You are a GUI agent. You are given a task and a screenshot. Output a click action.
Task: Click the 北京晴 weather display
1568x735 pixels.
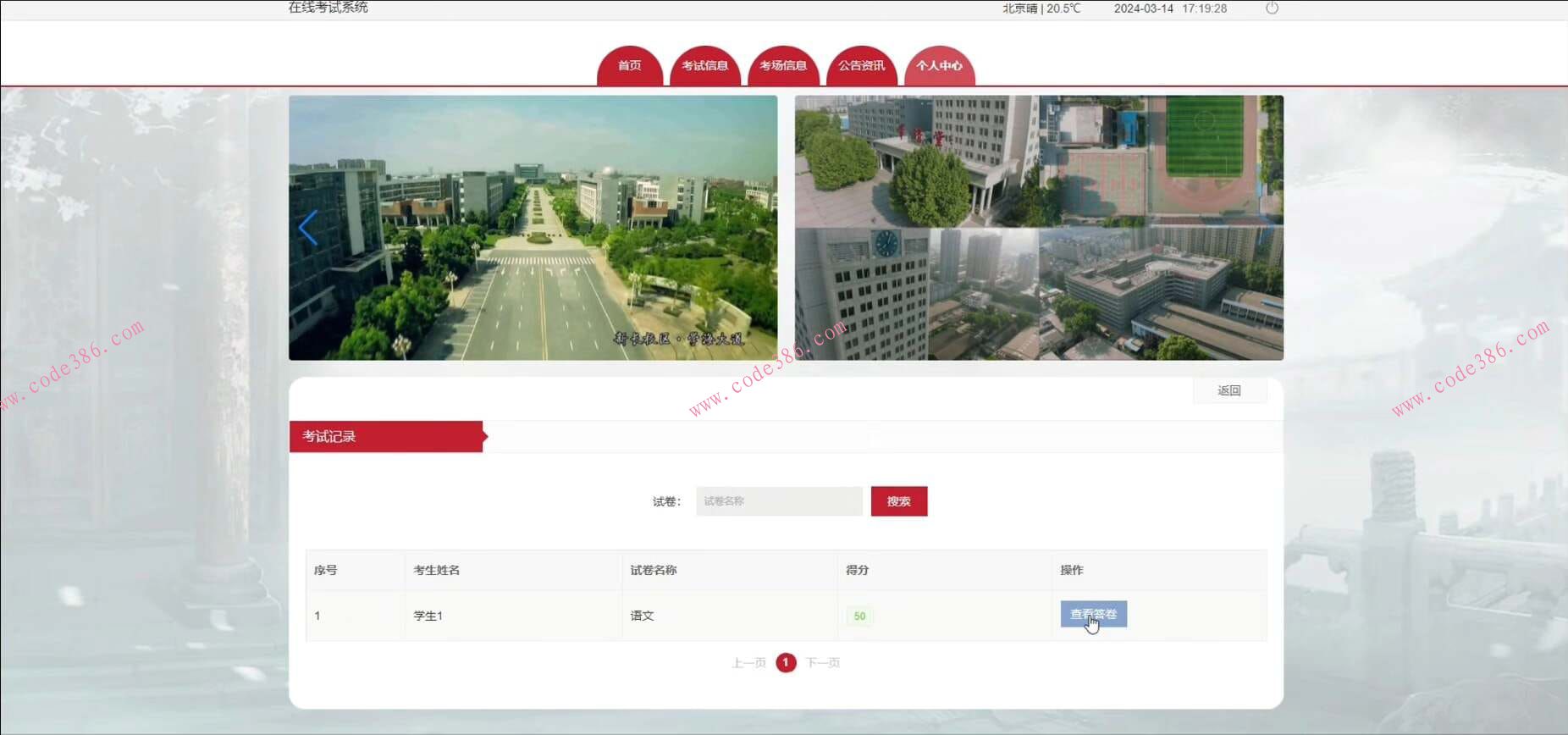[1041, 8]
